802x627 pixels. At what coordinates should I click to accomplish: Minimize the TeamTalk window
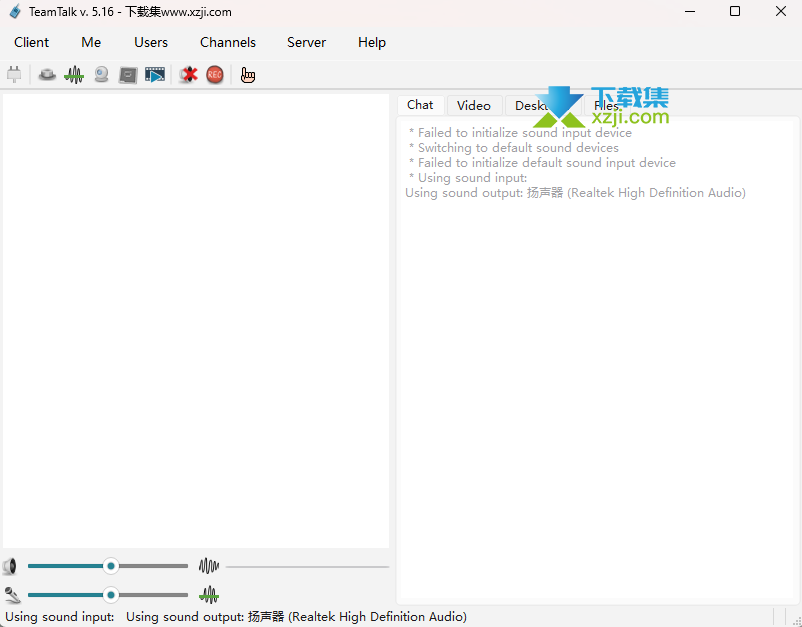[x=689, y=11]
